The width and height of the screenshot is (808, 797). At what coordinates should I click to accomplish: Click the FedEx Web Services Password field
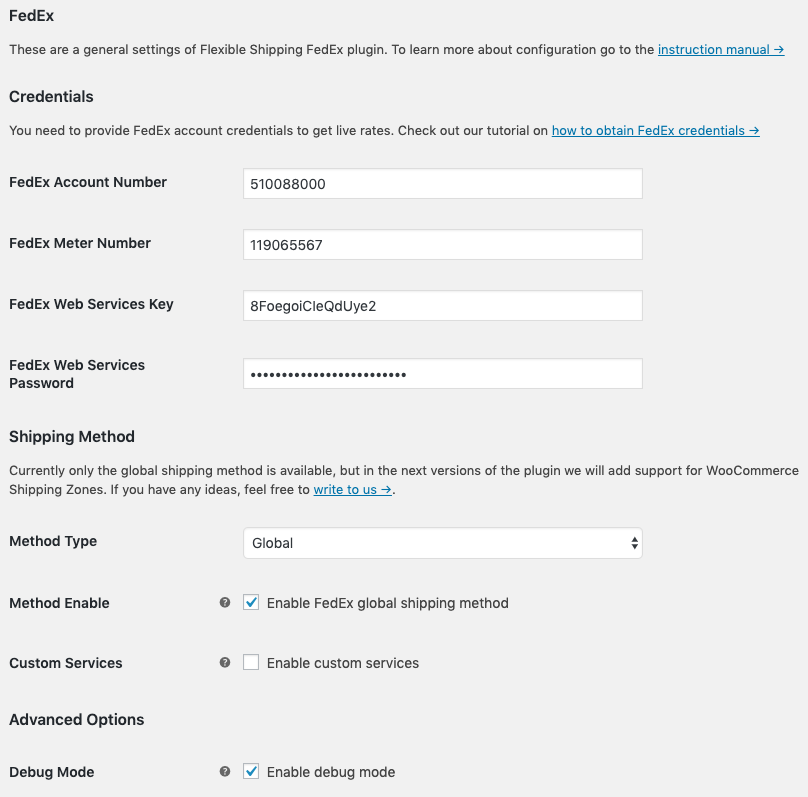tap(442, 374)
